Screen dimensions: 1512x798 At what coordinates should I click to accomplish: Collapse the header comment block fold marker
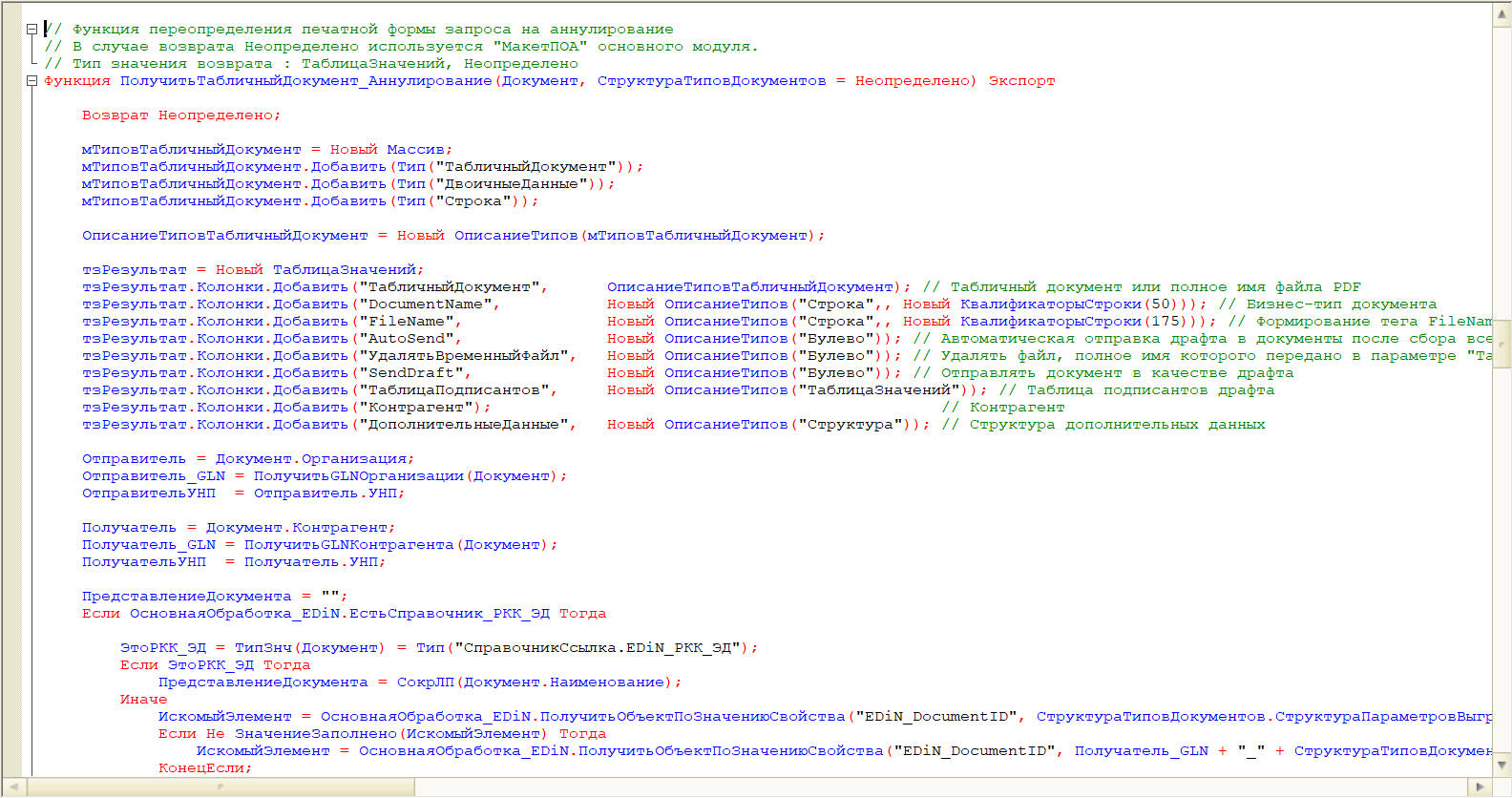[x=31, y=30]
